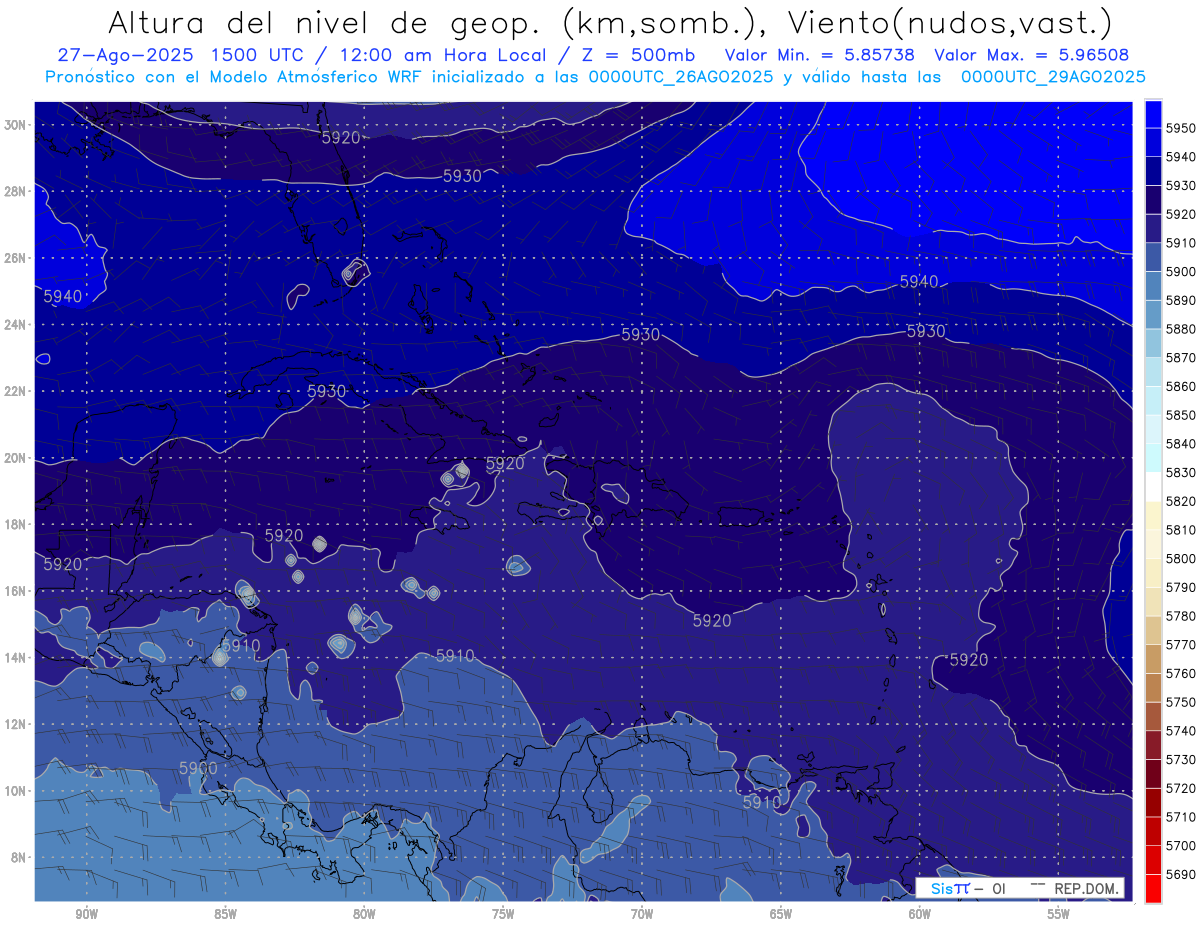Click the 16N latitude axis label
This screenshot has width=1200, height=927.
pyautogui.click(x=17, y=591)
